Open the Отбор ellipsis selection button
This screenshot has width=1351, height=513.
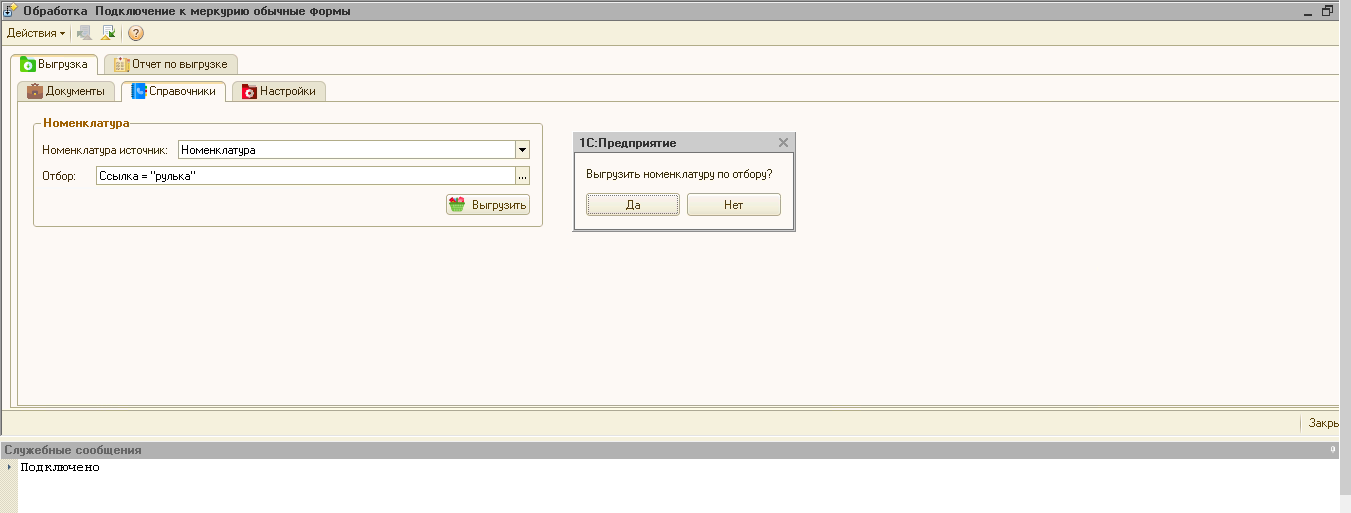522,176
